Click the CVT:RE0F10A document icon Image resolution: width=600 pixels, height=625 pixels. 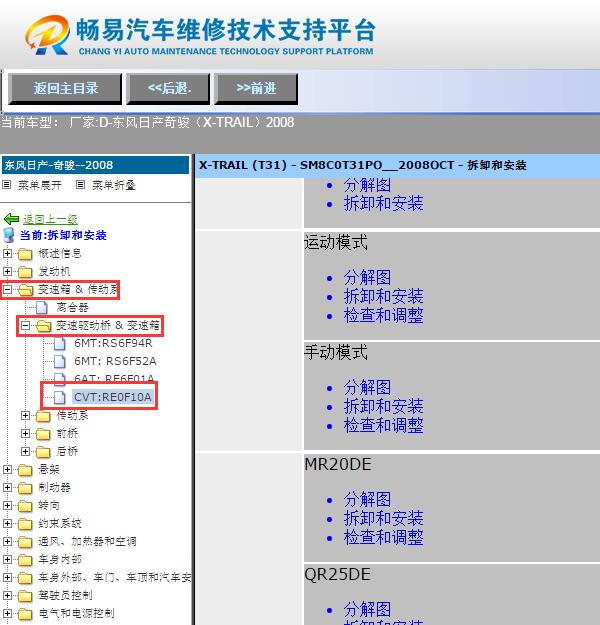(x=60, y=397)
